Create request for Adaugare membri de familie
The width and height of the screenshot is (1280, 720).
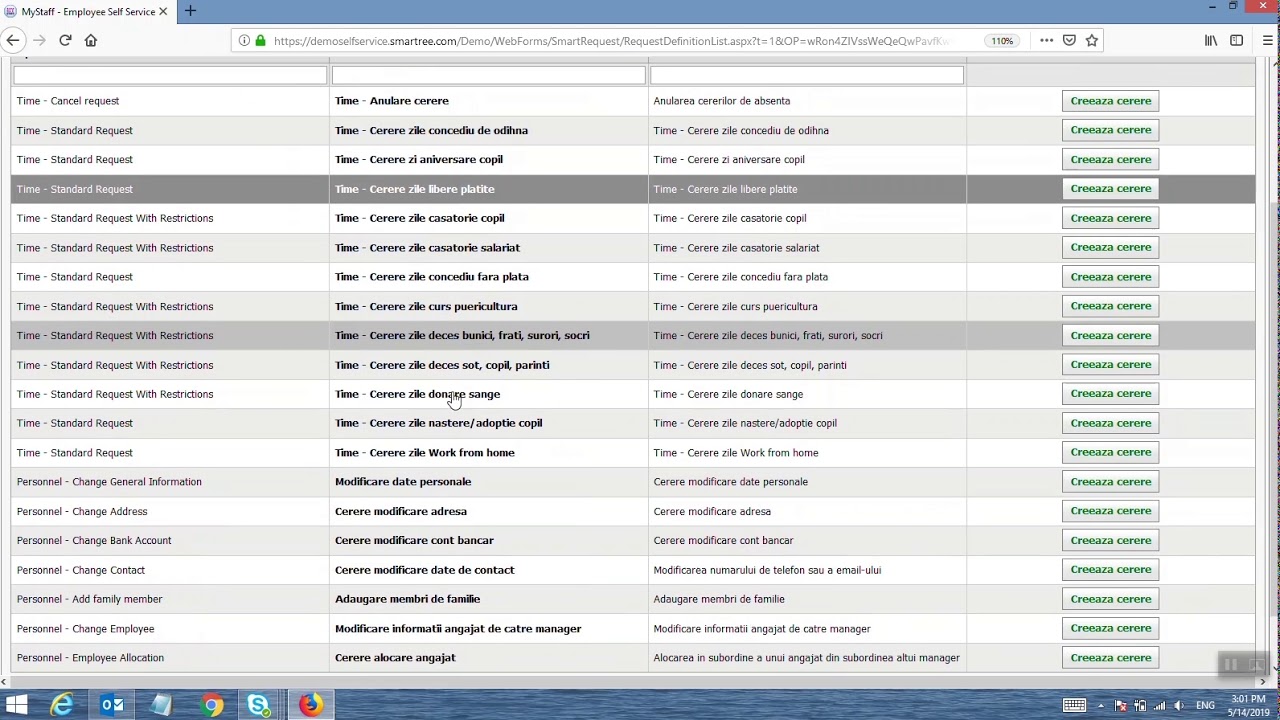click(1110, 599)
